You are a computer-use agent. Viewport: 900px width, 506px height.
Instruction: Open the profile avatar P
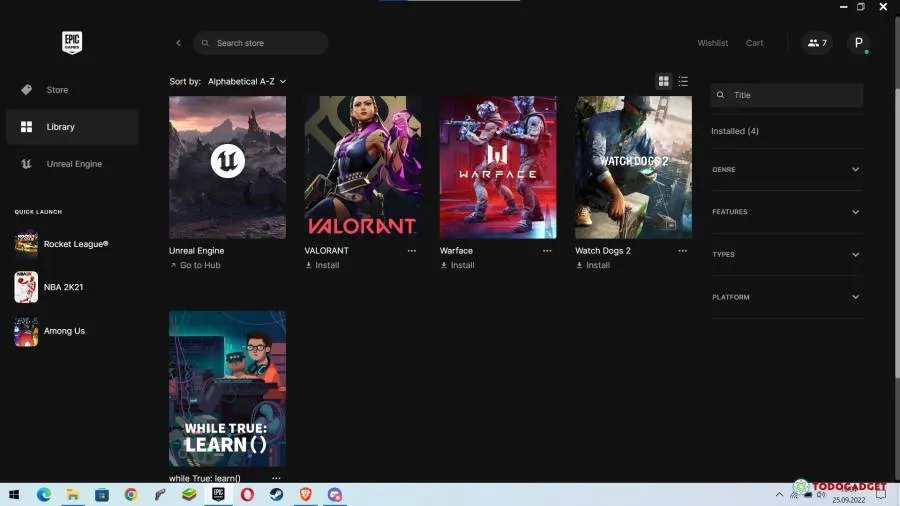pos(858,43)
